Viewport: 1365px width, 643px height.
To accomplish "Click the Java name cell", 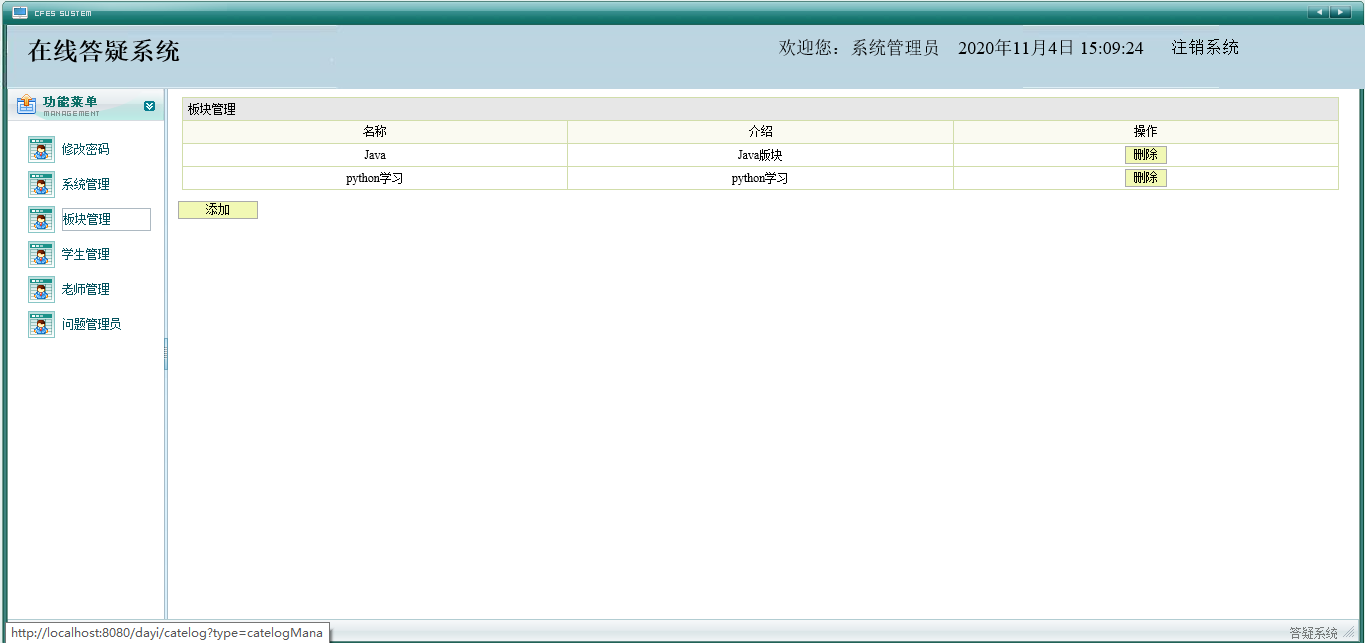I will (x=375, y=155).
